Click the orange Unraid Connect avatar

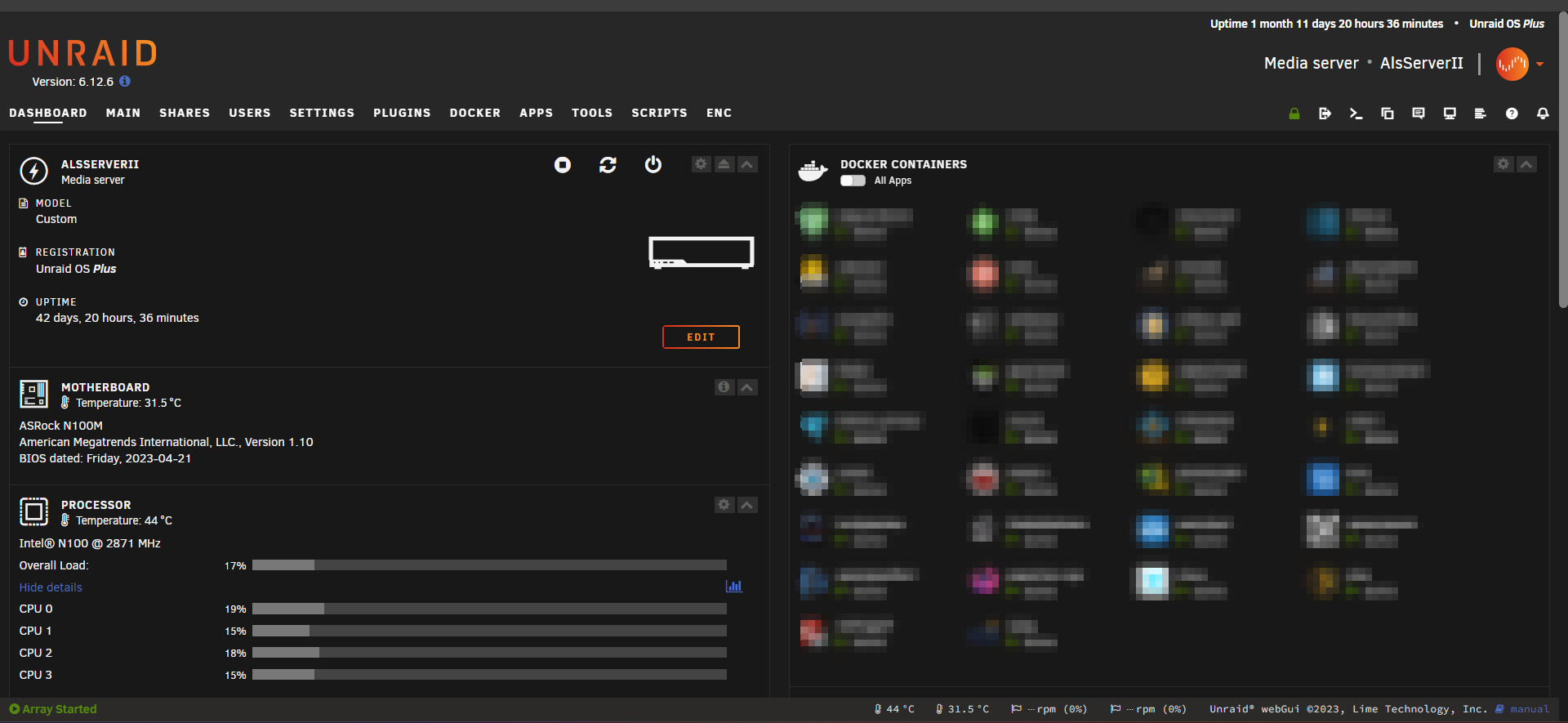(1512, 64)
